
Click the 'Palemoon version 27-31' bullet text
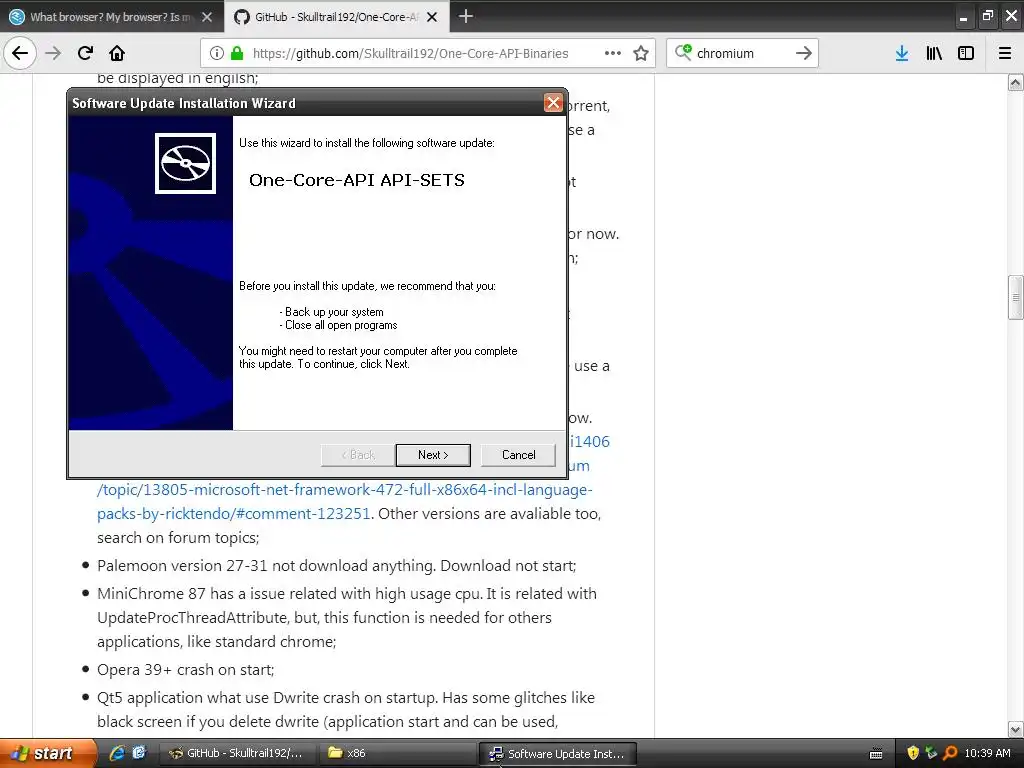coord(336,566)
